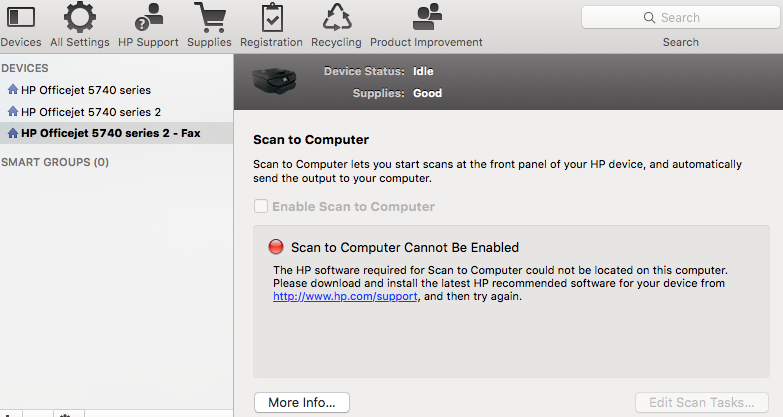This screenshot has width=783, height=417.
Task: Toggle the Devices sidebar icon
Action: pos(20,18)
